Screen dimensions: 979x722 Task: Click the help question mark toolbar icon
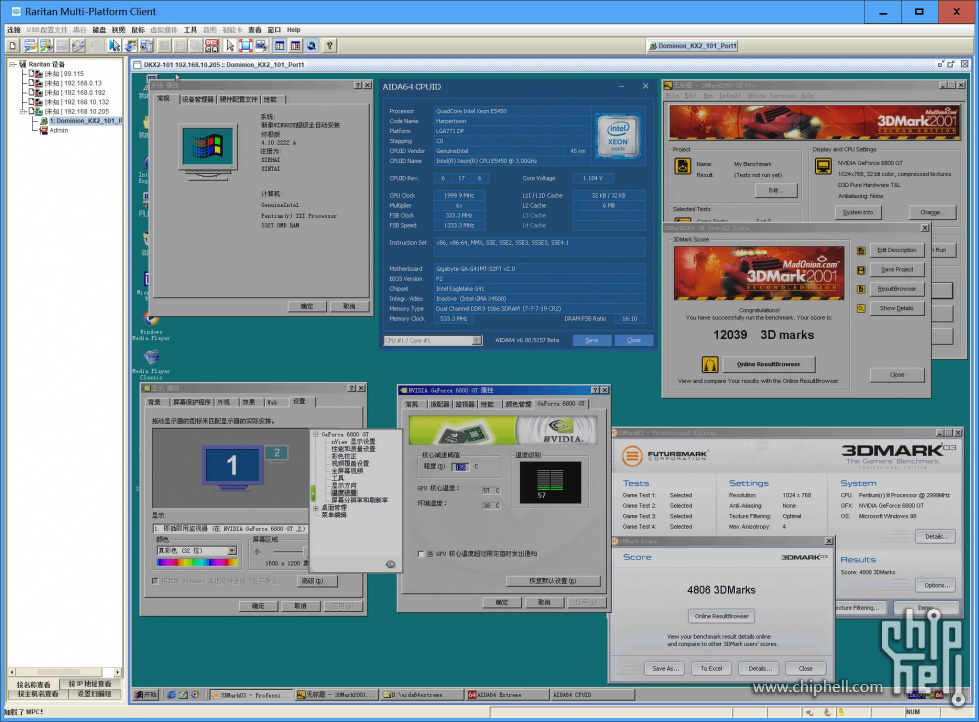tap(329, 46)
